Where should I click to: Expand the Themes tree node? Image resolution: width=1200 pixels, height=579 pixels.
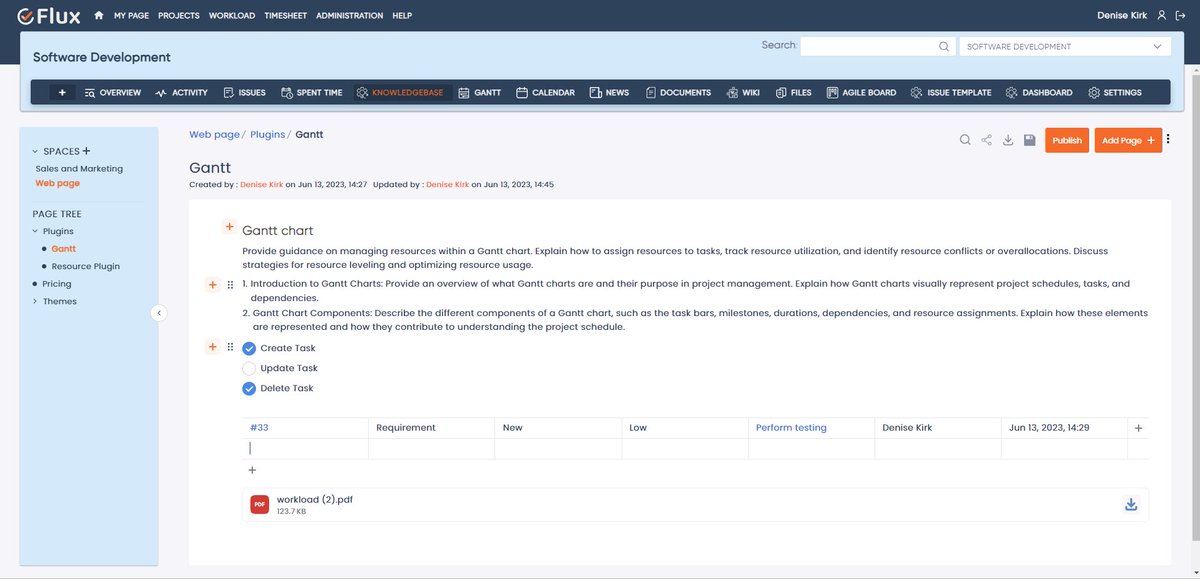click(x=36, y=301)
